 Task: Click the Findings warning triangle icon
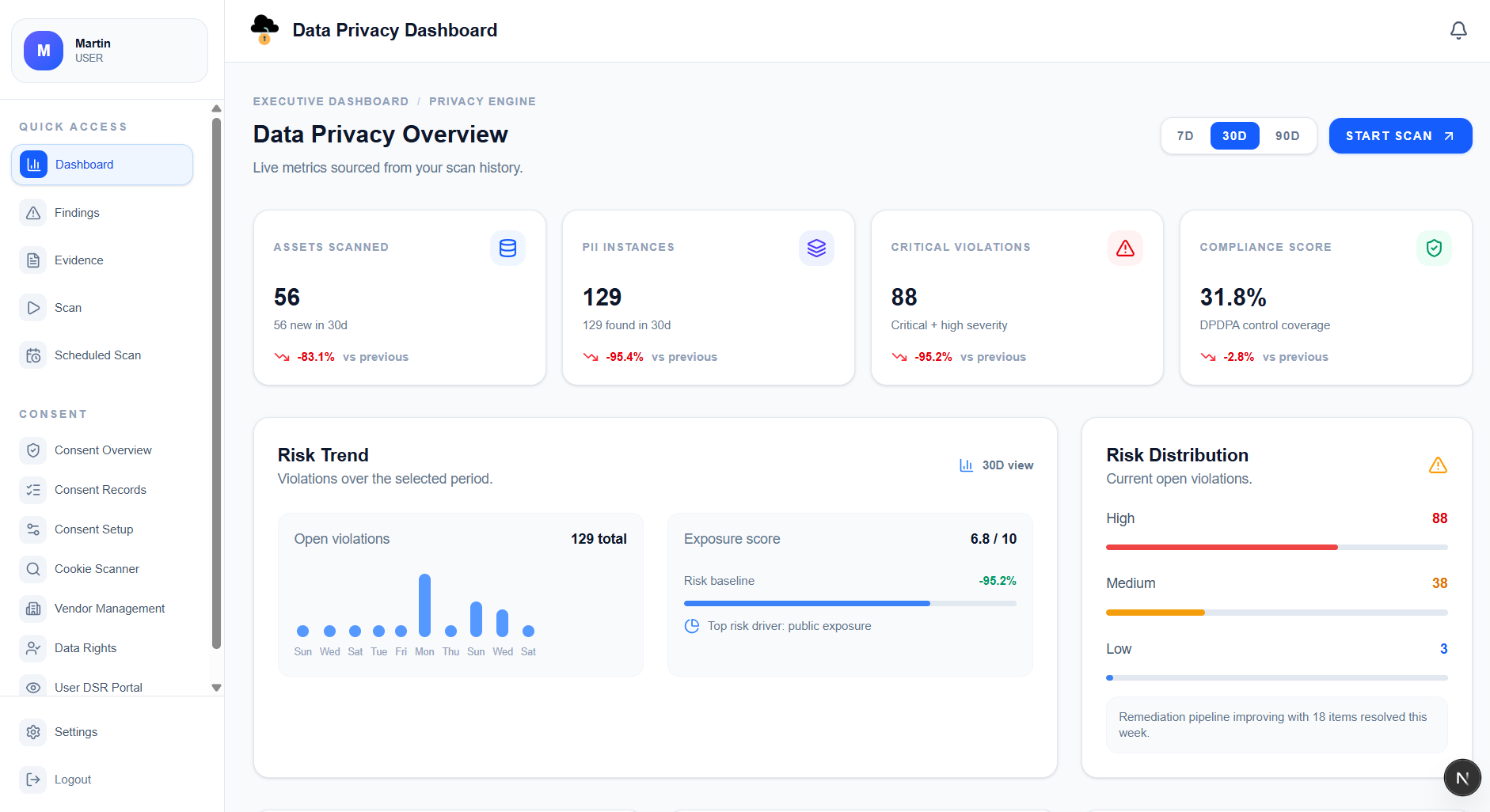pyautogui.click(x=33, y=213)
